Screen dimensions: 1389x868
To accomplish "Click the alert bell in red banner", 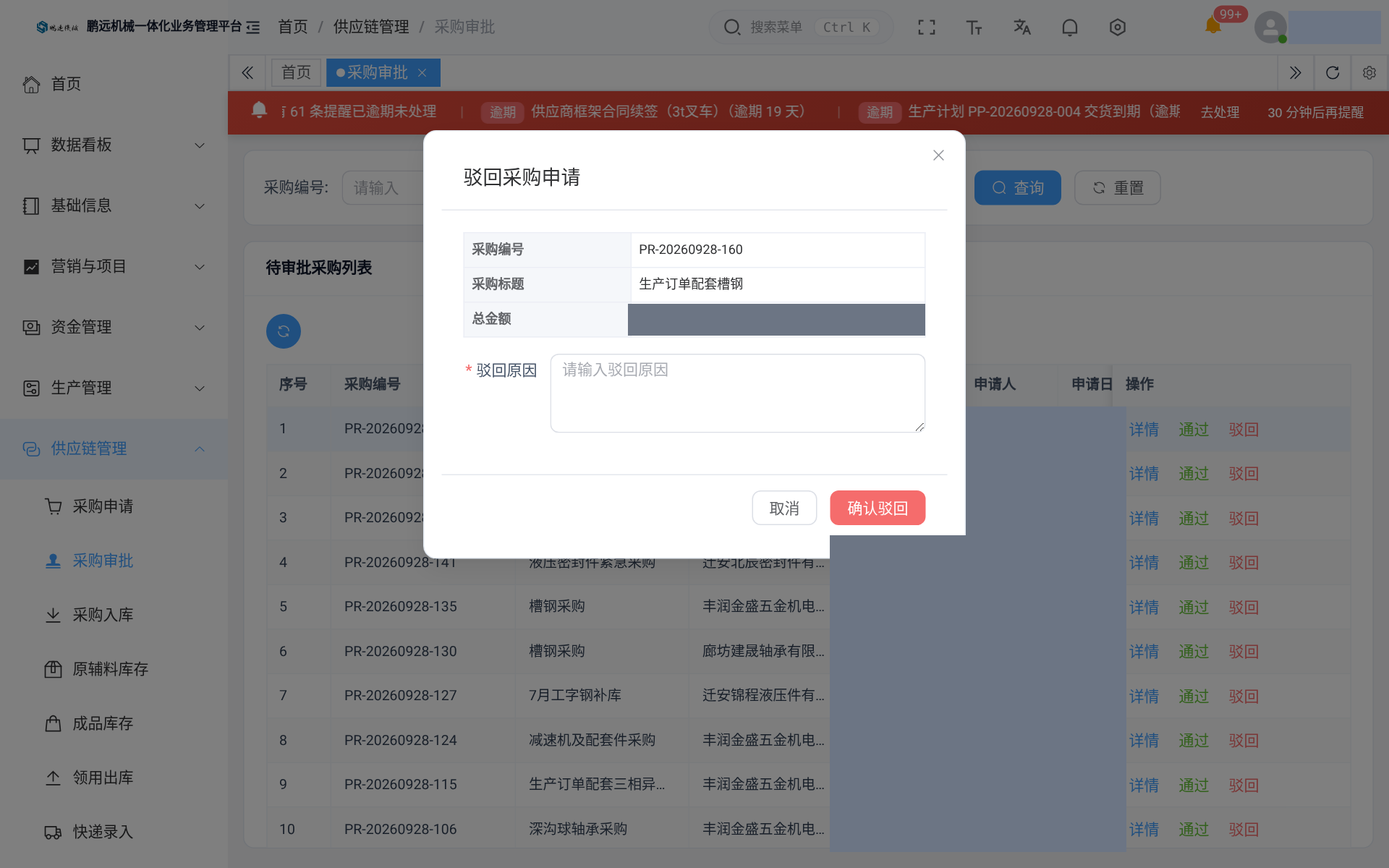I will point(259,110).
